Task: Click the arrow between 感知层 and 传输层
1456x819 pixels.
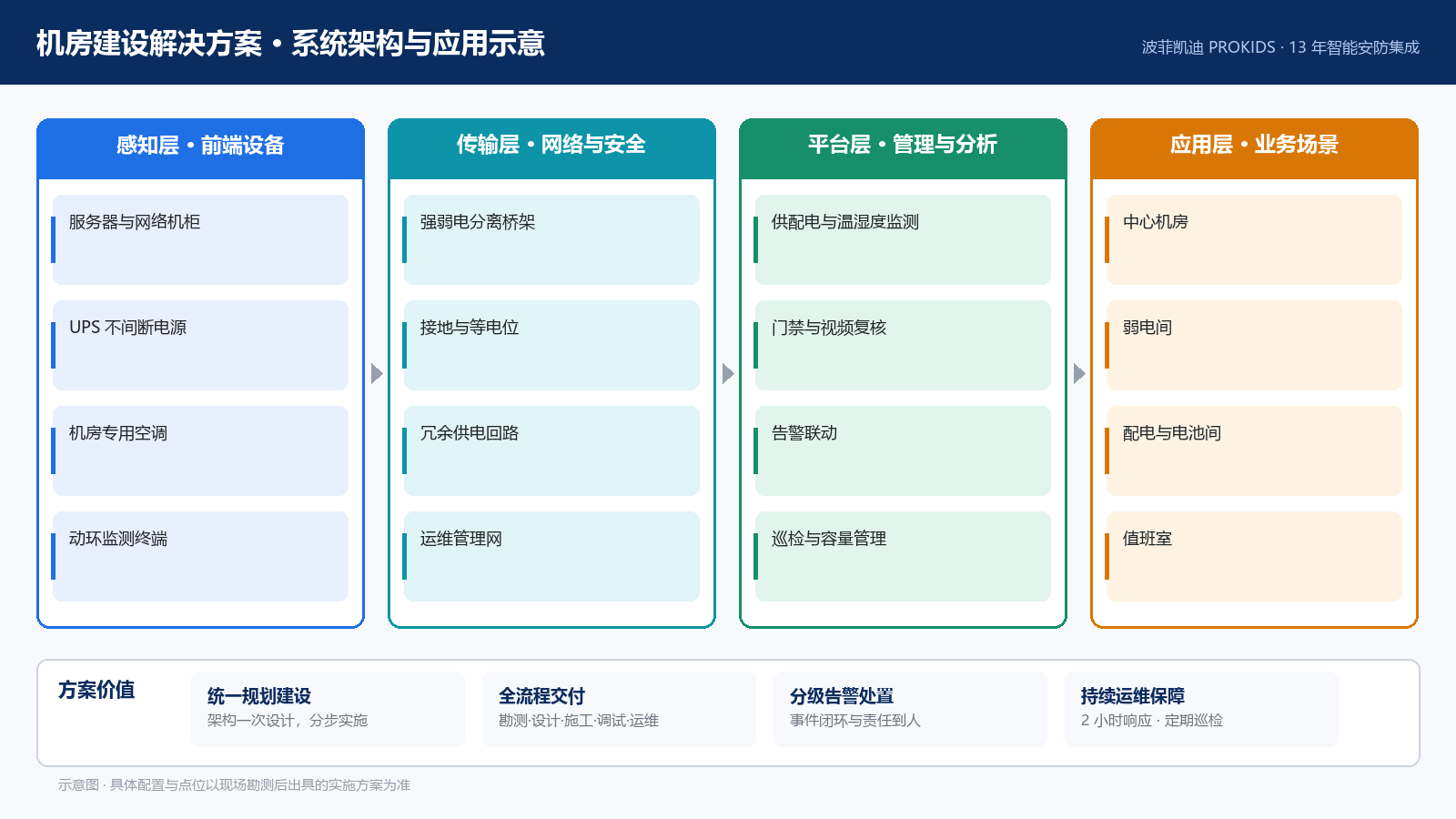Action: click(377, 373)
